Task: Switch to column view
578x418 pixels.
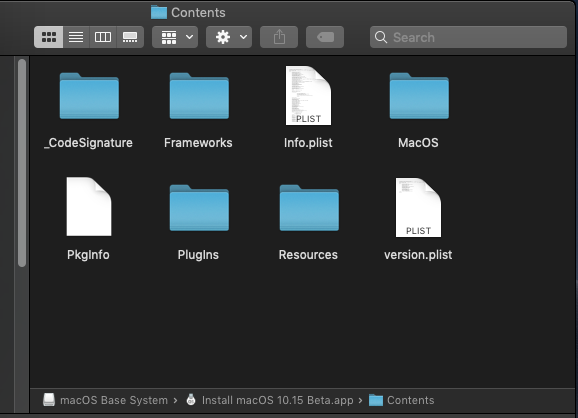Action: pyautogui.click(x=103, y=37)
